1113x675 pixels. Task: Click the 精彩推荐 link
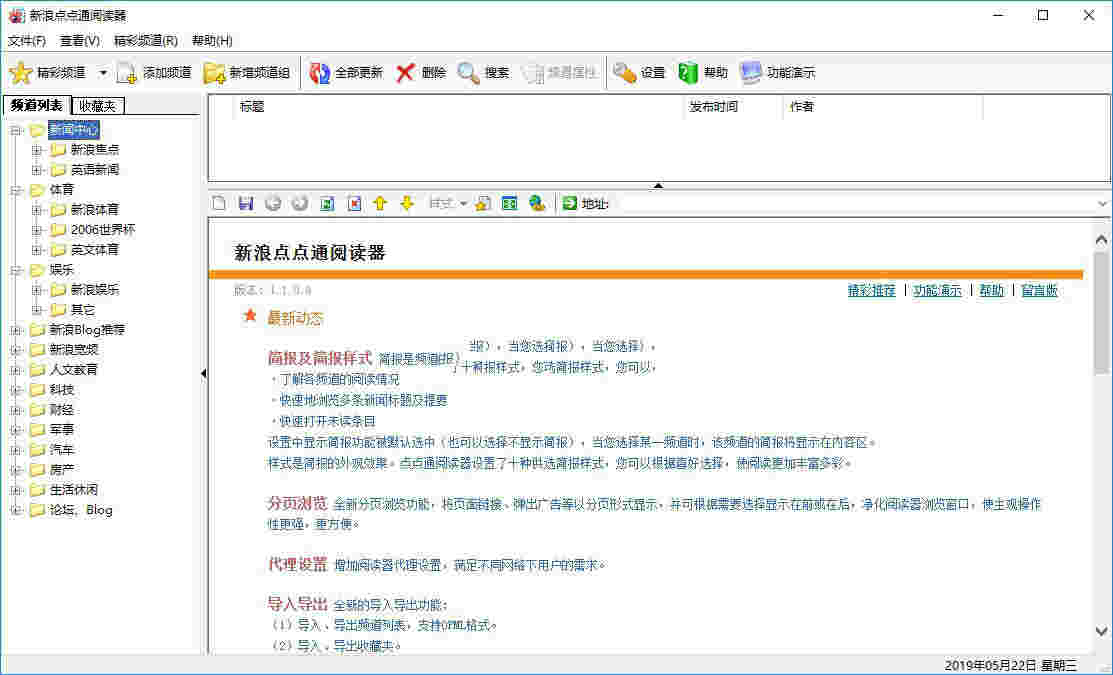(870, 290)
